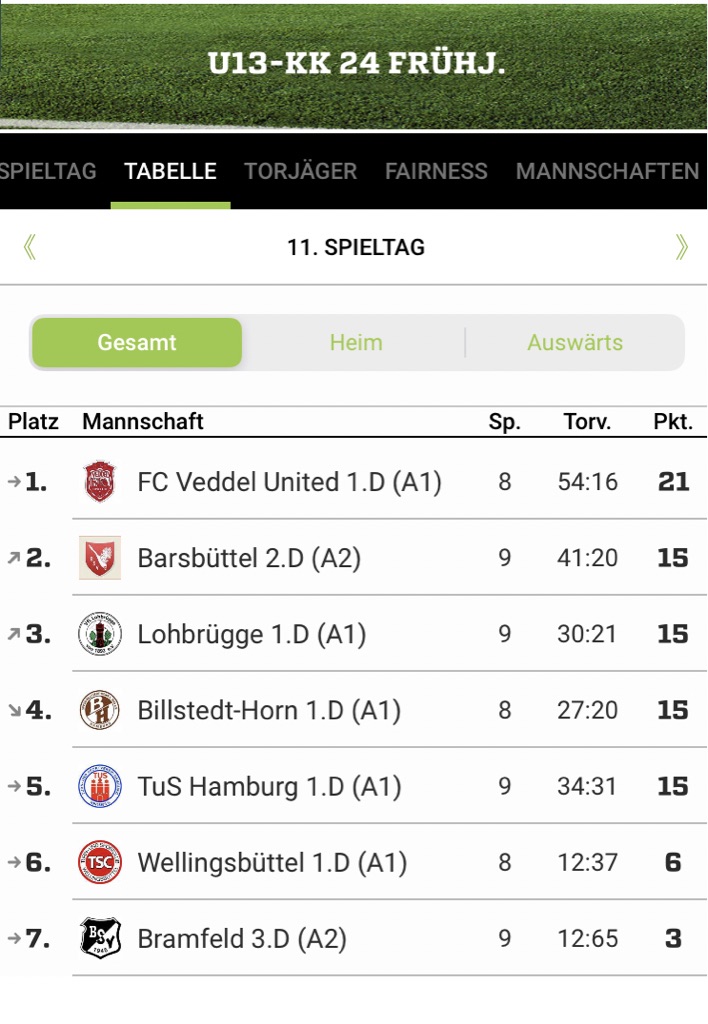Click the Pkt. column header
The height and width of the screenshot is (1024, 708).
point(673,422)
